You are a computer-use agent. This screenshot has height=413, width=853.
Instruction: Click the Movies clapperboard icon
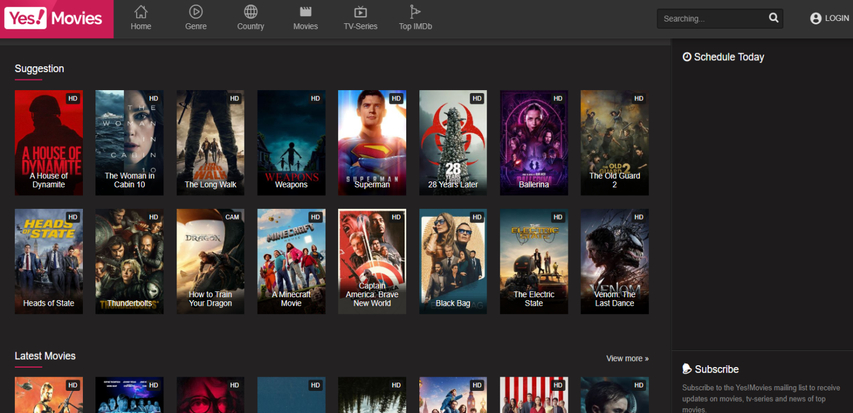click(306, 11)
